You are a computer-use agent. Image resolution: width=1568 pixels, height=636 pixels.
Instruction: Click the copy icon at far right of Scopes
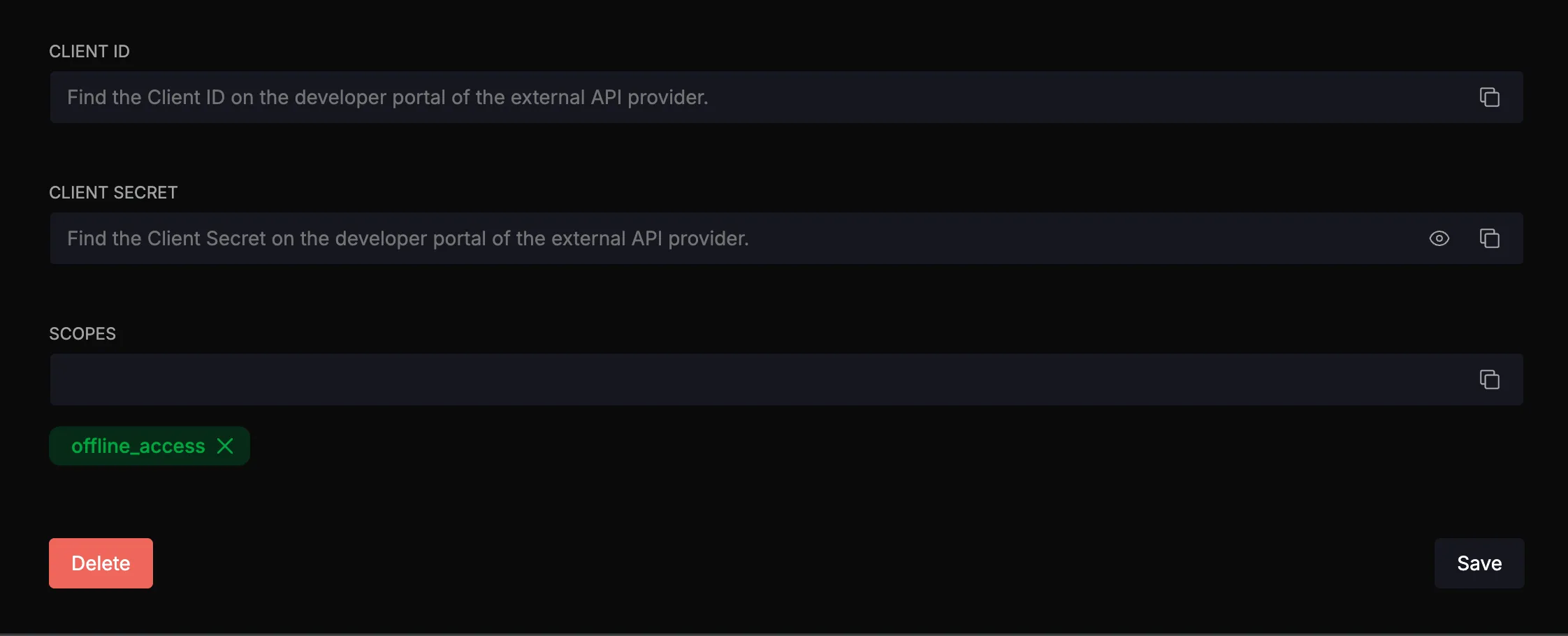click(x=1490, y=380)
